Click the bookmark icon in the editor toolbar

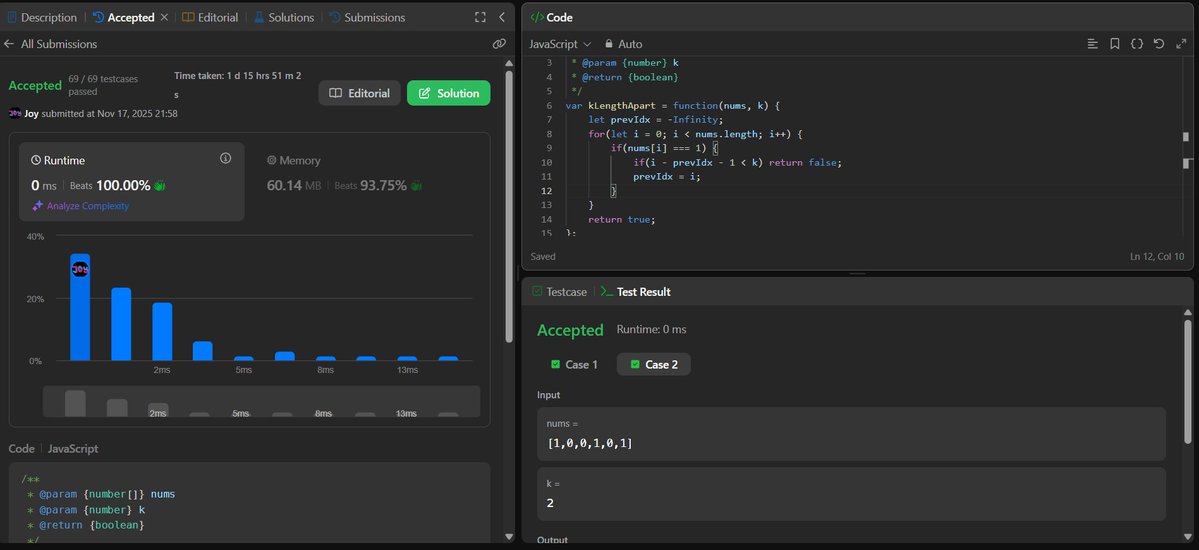pyautogui.click(x=1115, y=44)
